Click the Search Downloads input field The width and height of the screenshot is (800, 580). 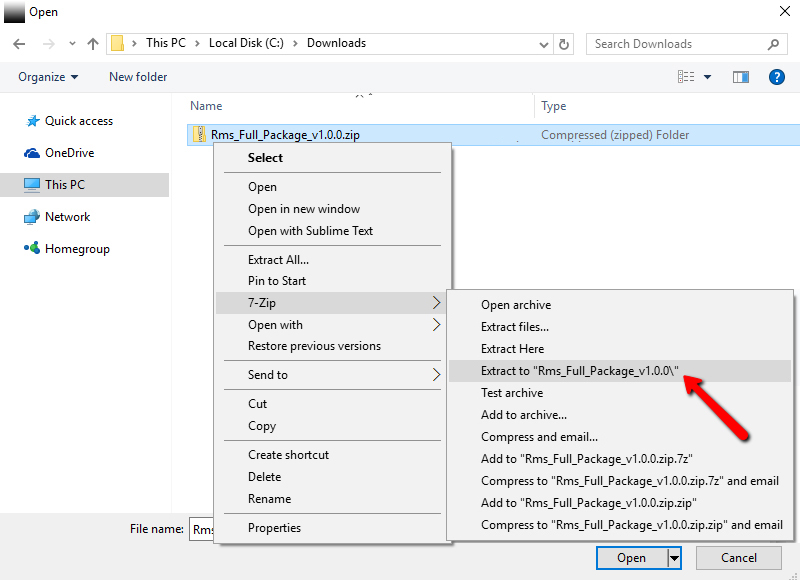click(x=675, y=44)
